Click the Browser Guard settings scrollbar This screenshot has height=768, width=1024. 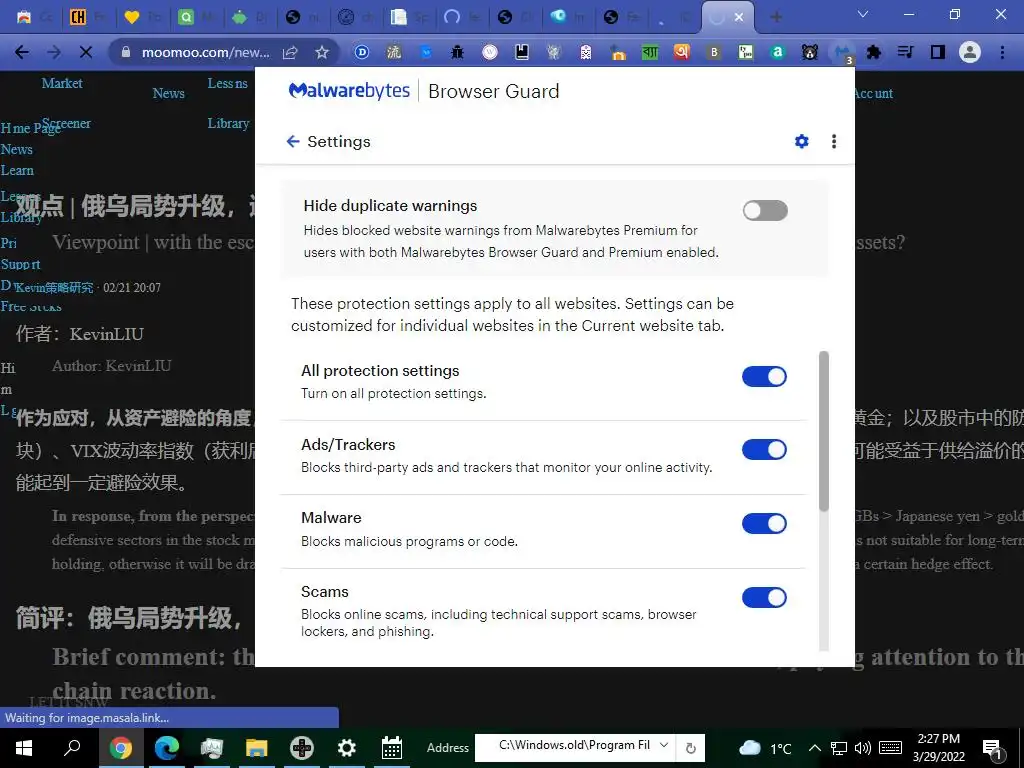(824, 431)
